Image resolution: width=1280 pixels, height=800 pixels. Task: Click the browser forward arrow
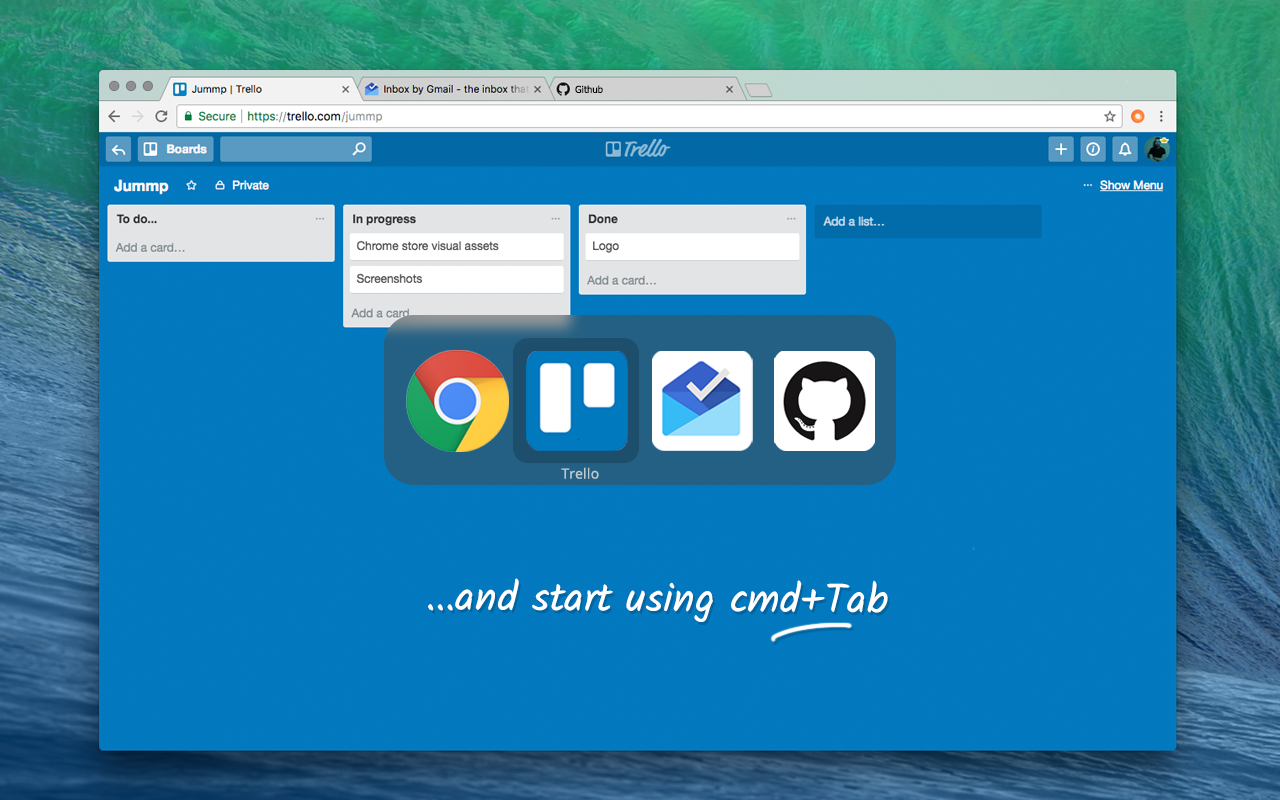point(138,116)
